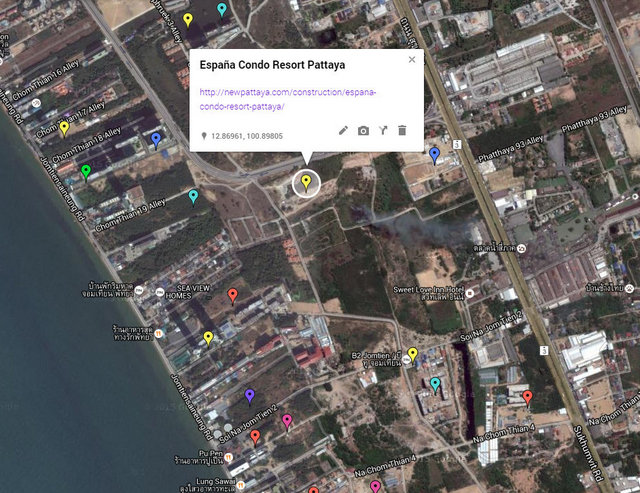
Task: Select yellow marker next to B2 Jomtien label
Action: click(x=413, y=355)
